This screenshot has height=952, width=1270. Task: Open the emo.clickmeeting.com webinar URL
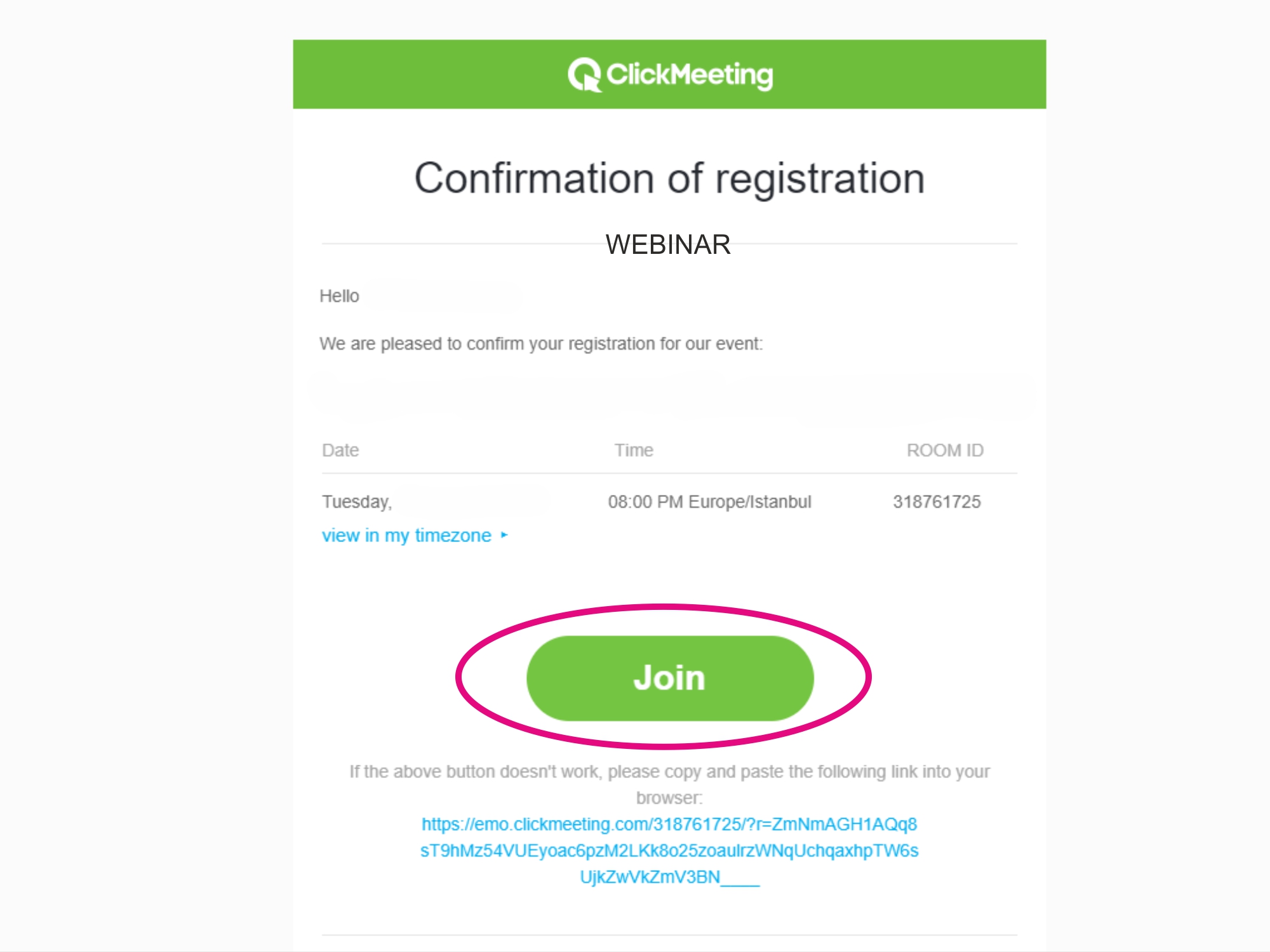pyautogui.click(x=669, y=850)
